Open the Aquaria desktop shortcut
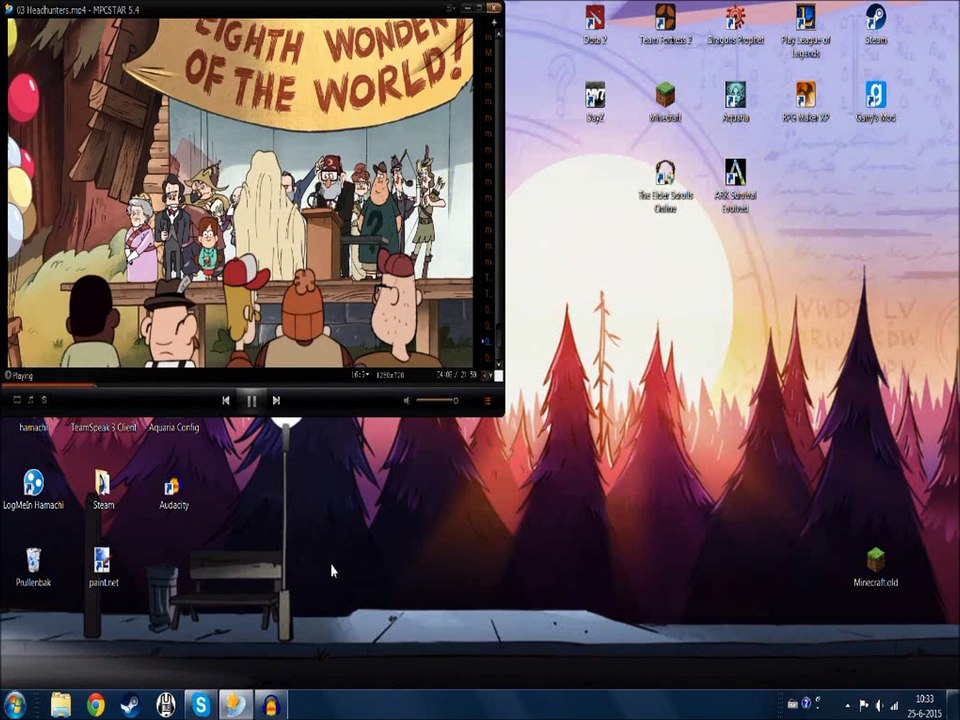 coord(735,102)
